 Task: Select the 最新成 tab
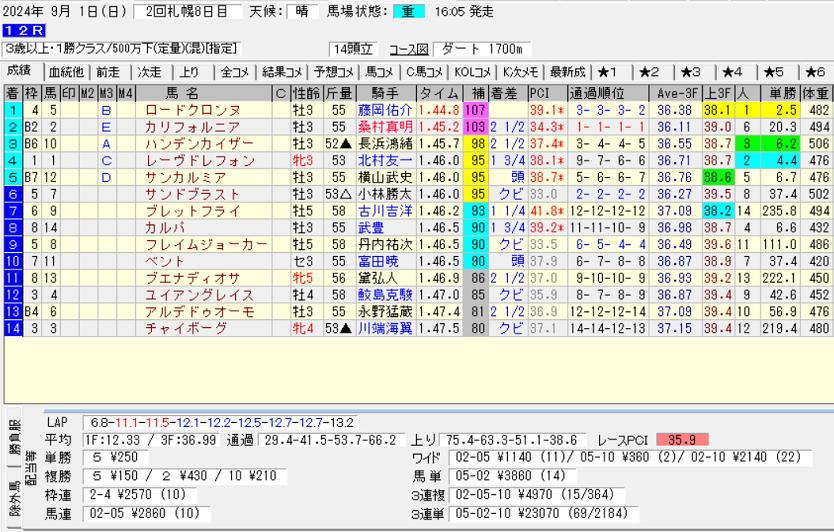pos(566,71)
